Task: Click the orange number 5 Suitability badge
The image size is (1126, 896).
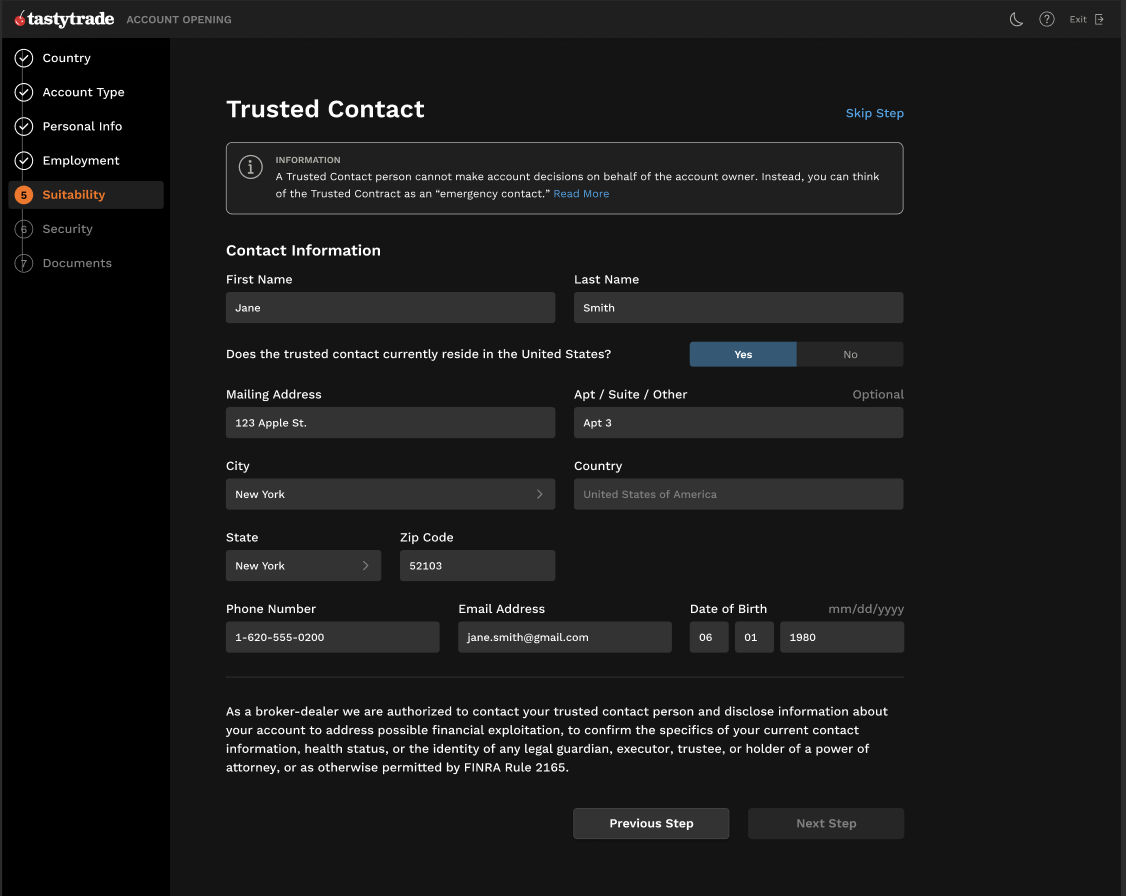Action: pyautogui.click(x=24, y=195)
